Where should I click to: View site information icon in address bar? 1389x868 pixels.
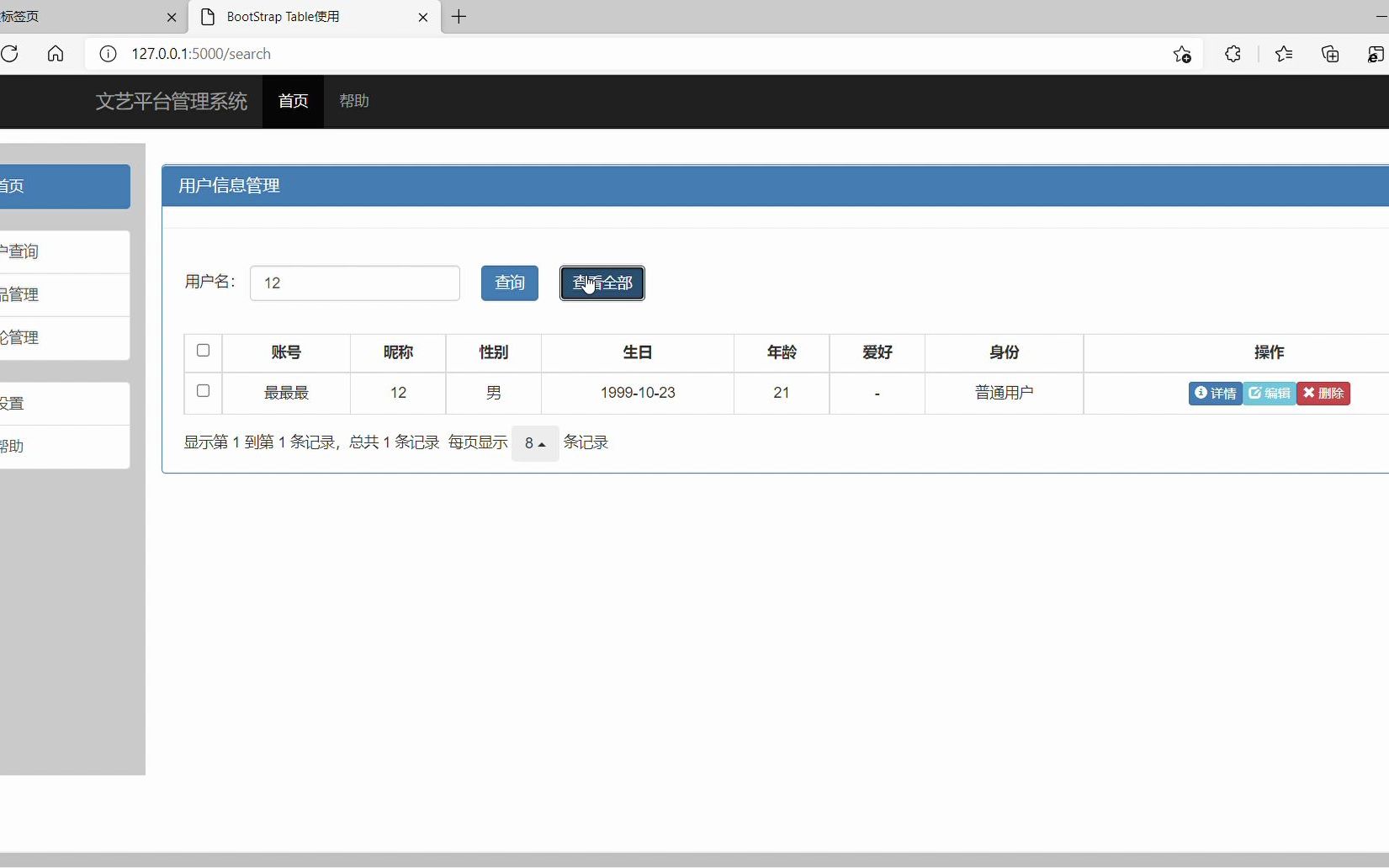click(x=109, y=54)
